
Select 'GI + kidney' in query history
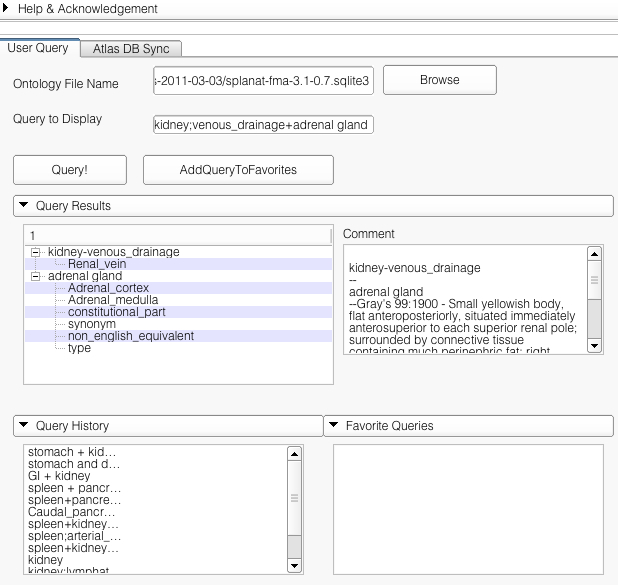tap(59, 477)
